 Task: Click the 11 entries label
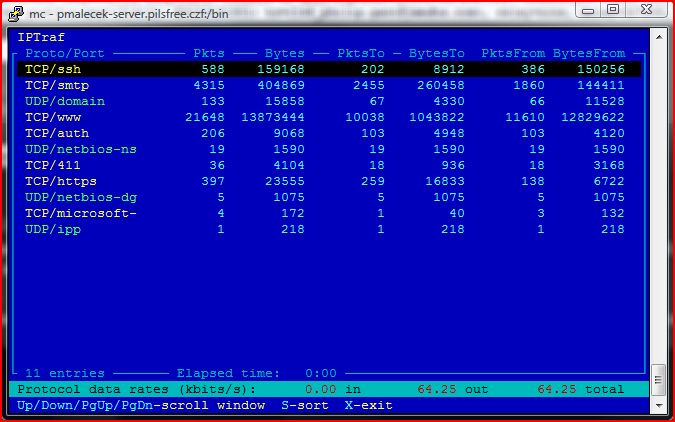pyautogui.click(x=65, y=373)
